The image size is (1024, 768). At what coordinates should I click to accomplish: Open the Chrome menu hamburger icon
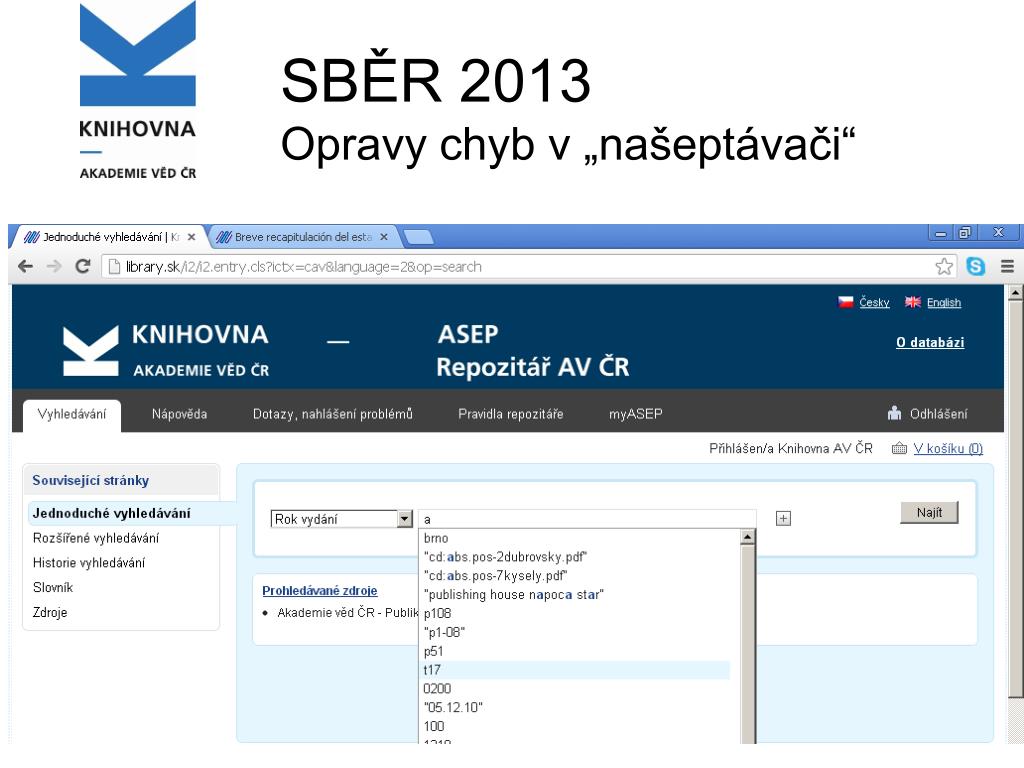coord(1007,266)
